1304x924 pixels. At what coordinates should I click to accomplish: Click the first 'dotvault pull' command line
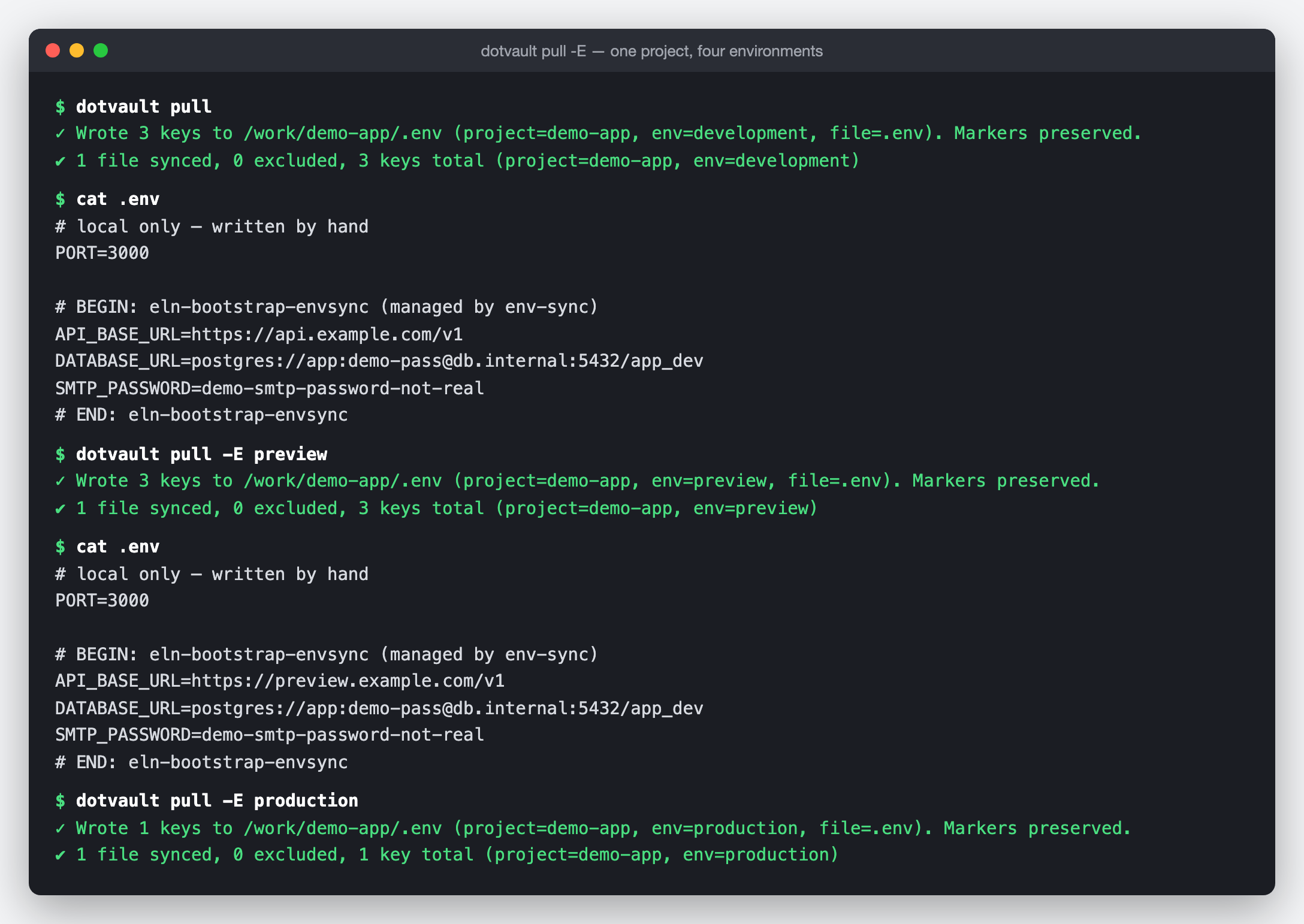pyautogui.click(x=134, y=107)
